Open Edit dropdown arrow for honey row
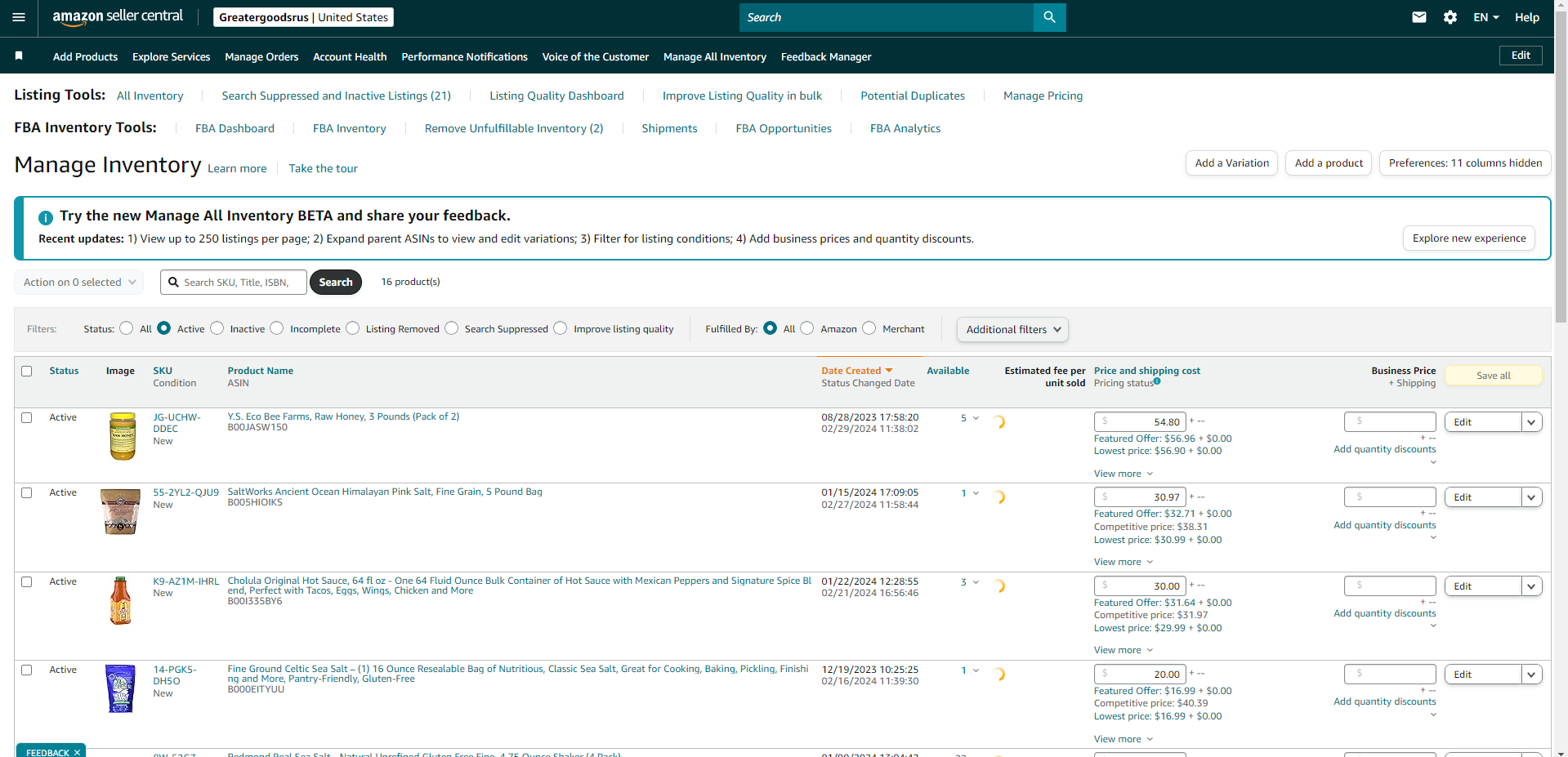Image resolution: width=1568 pixels, height=757 pixels. pyautogui.click(x=1531, y=422)
